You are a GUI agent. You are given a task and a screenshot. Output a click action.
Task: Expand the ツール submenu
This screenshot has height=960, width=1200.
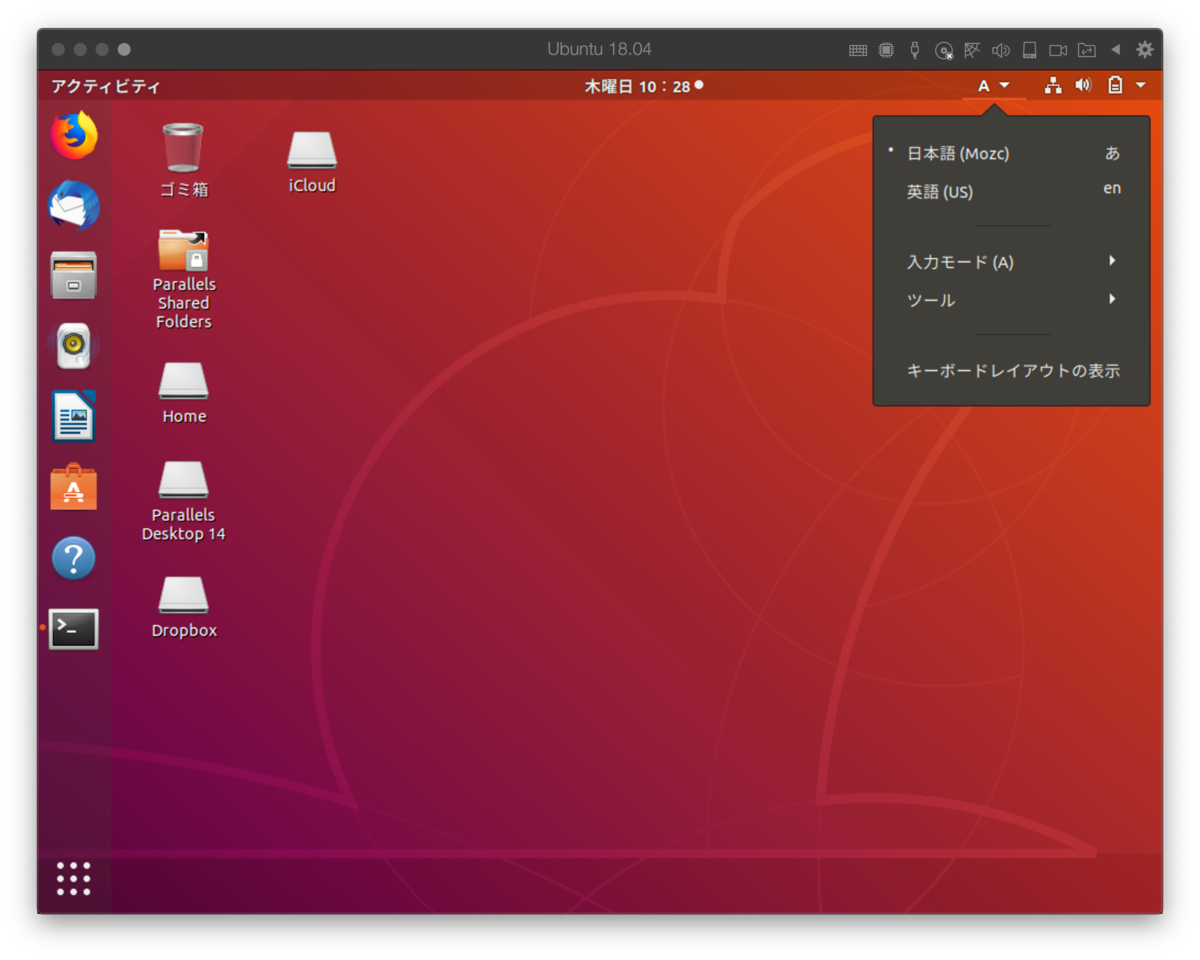pyautogui.click(x=1011, y=300)
